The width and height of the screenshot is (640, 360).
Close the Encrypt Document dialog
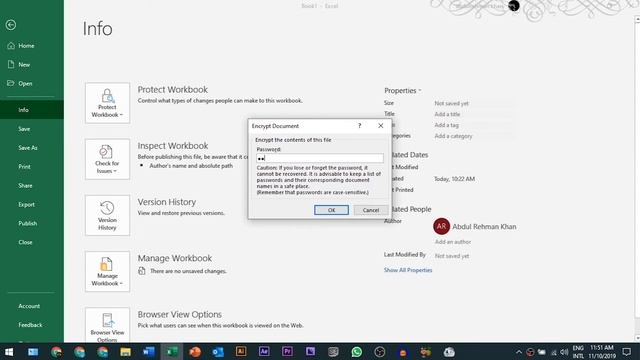(x=380, y=126)
